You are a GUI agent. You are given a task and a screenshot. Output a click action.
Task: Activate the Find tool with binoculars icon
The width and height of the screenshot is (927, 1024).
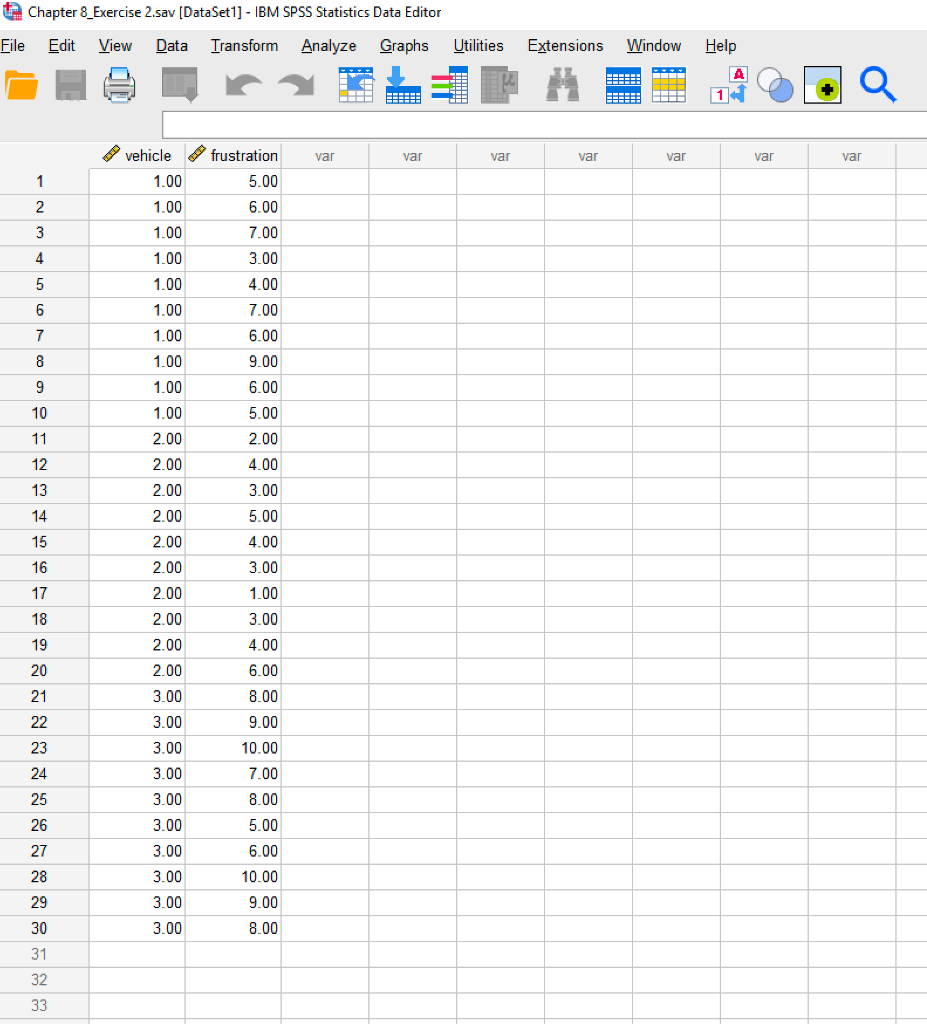pos(562,85)
